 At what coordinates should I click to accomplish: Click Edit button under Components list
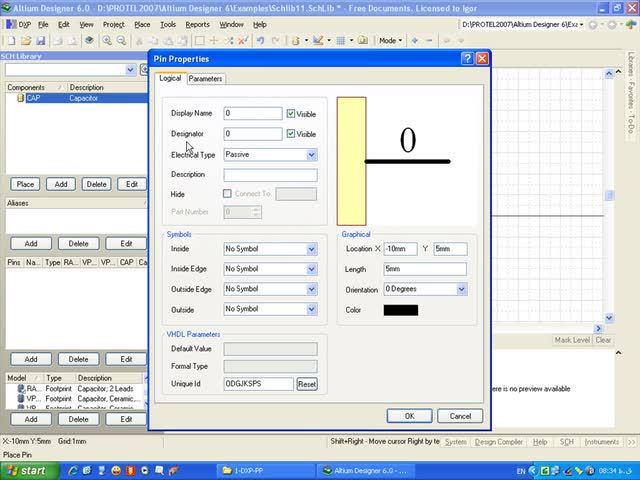pyautogui.click(x=131, y=184)
